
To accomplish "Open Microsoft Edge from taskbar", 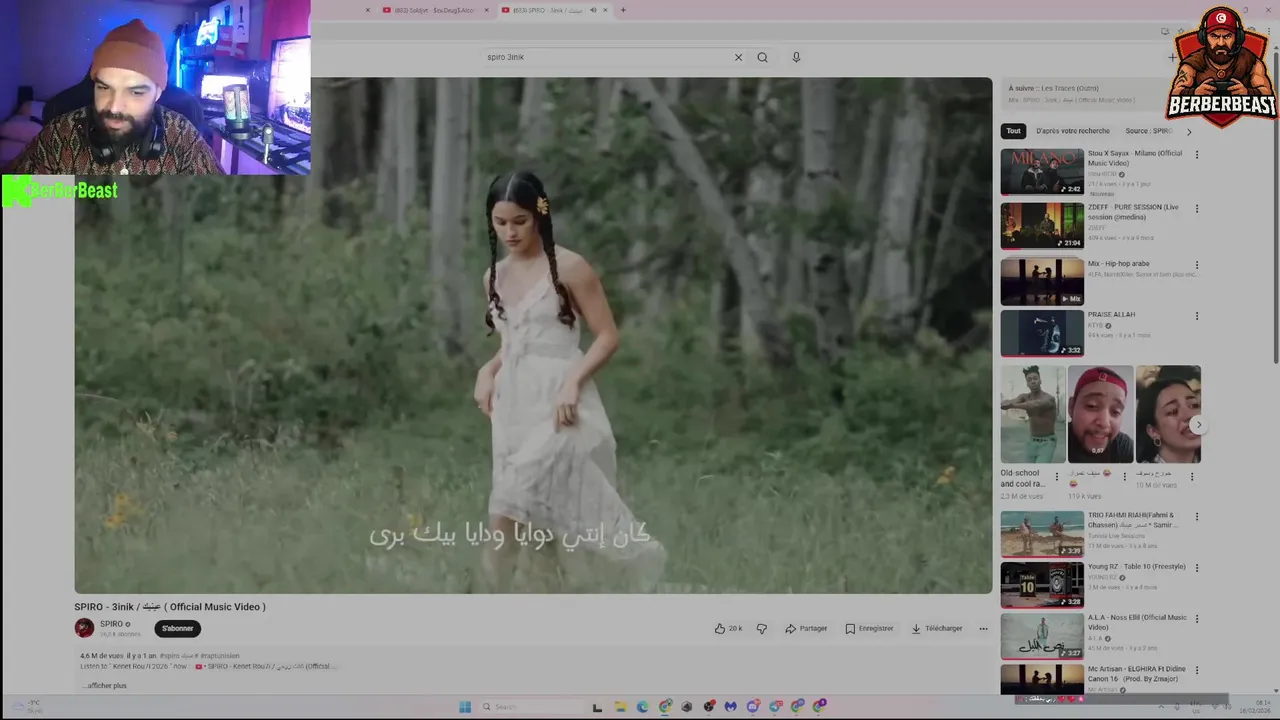I will 642,706.
